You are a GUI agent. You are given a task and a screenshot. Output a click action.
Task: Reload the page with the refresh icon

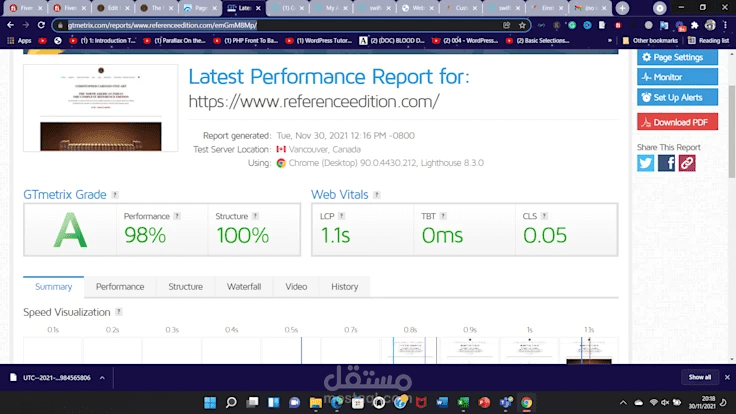point(41,25)
